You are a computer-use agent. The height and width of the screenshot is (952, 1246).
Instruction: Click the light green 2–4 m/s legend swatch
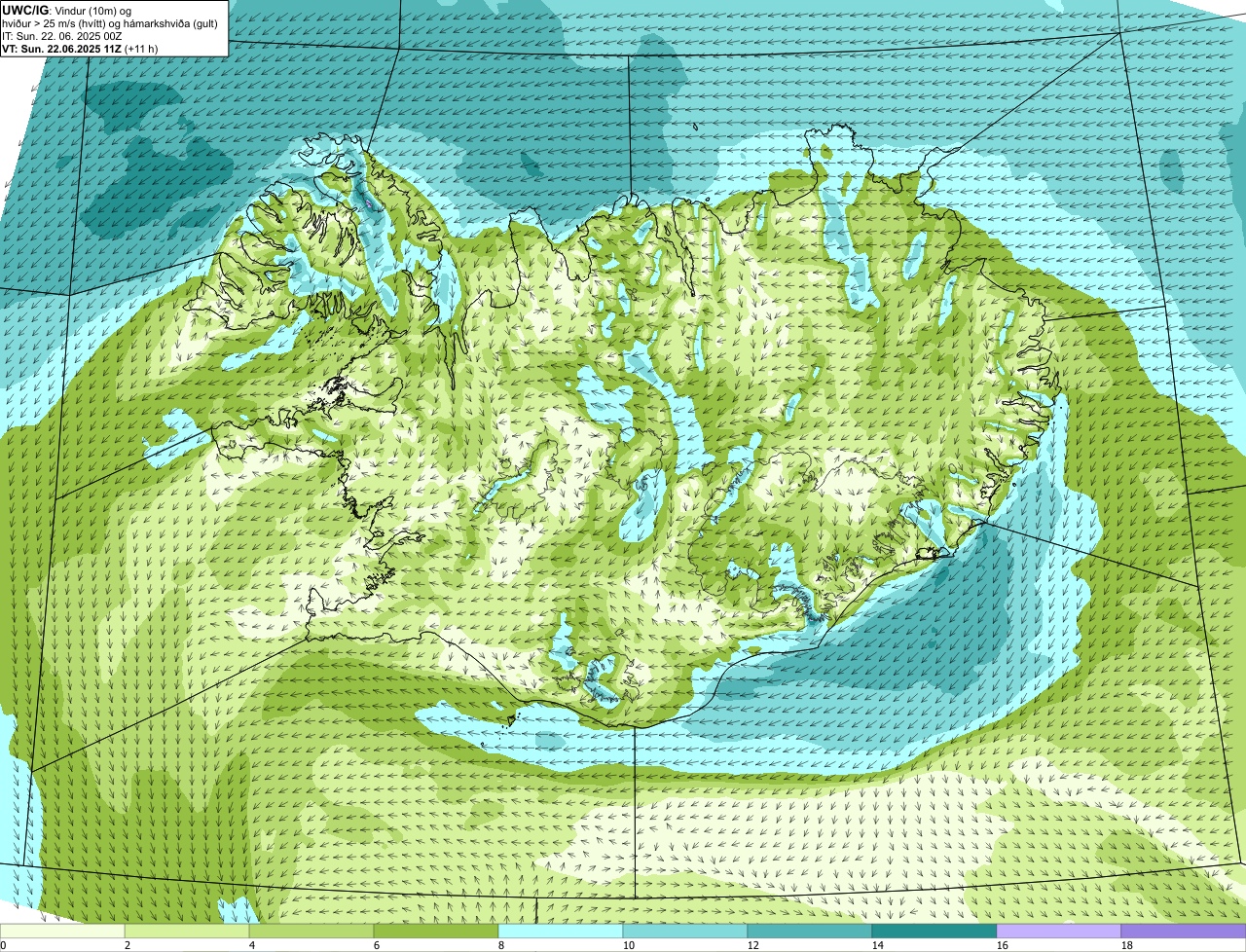click(187, 932)
